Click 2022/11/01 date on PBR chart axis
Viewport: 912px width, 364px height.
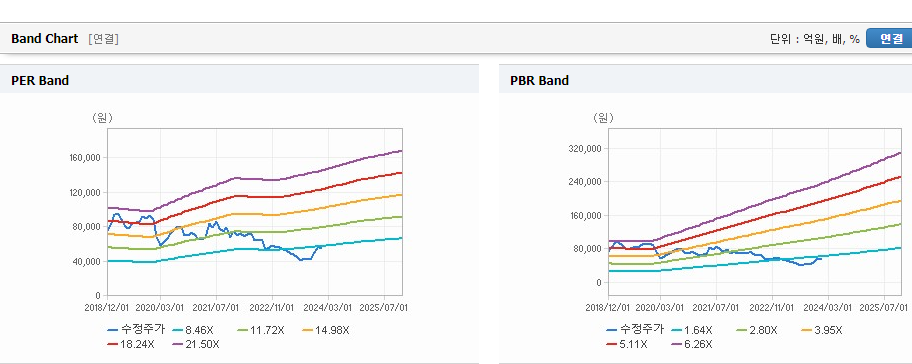click(772, 307)
